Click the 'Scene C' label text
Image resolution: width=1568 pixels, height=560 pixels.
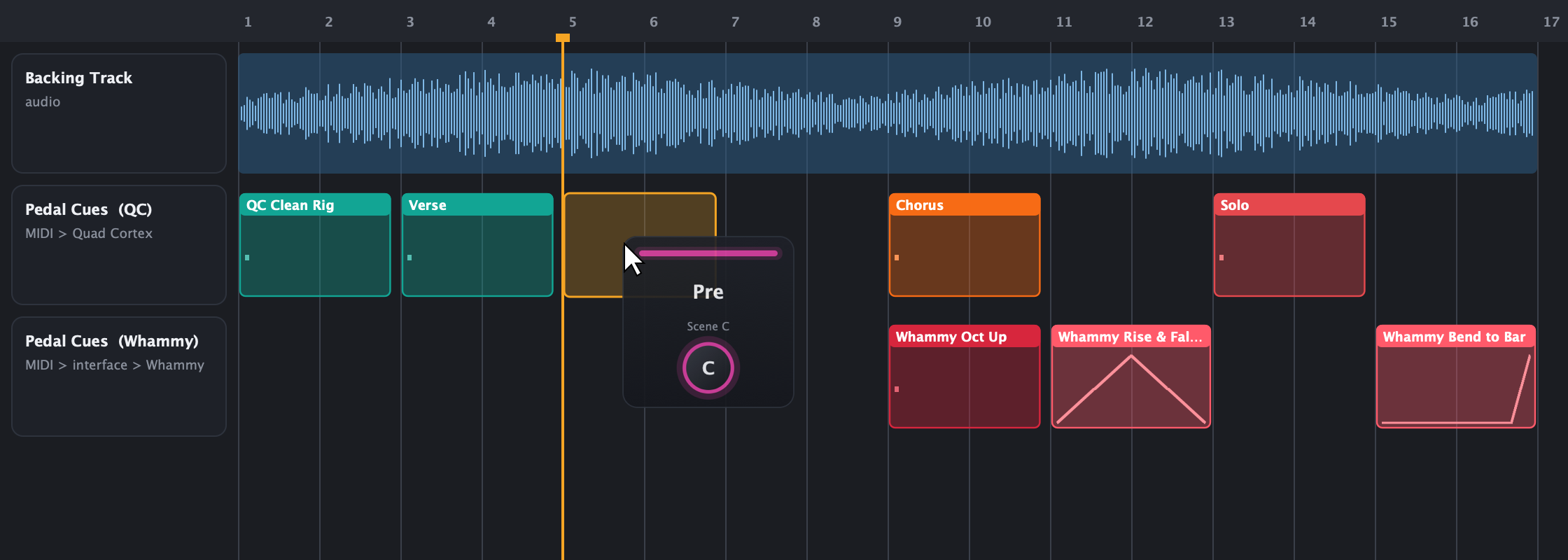point(708,326)
